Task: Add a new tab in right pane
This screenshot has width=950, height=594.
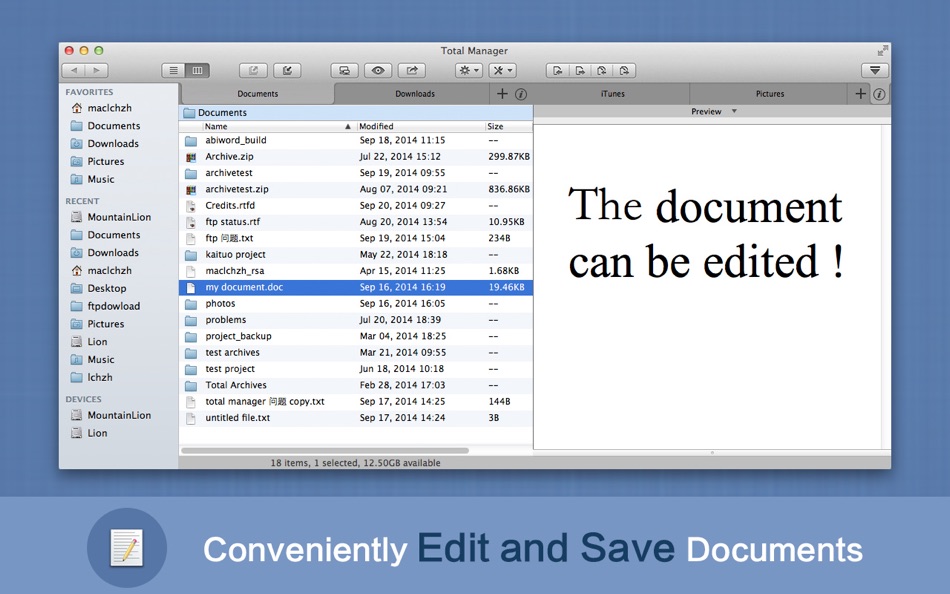Action: 860,93
